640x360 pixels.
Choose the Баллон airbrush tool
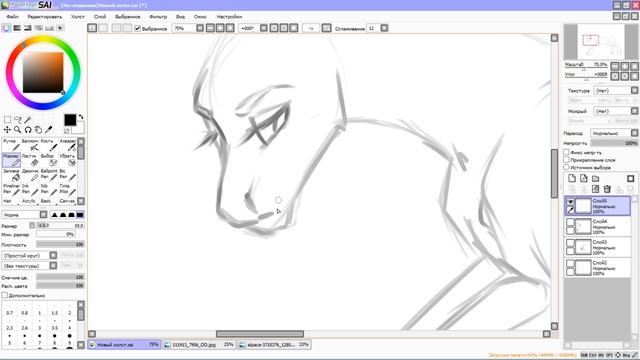(x=30, y=145)
